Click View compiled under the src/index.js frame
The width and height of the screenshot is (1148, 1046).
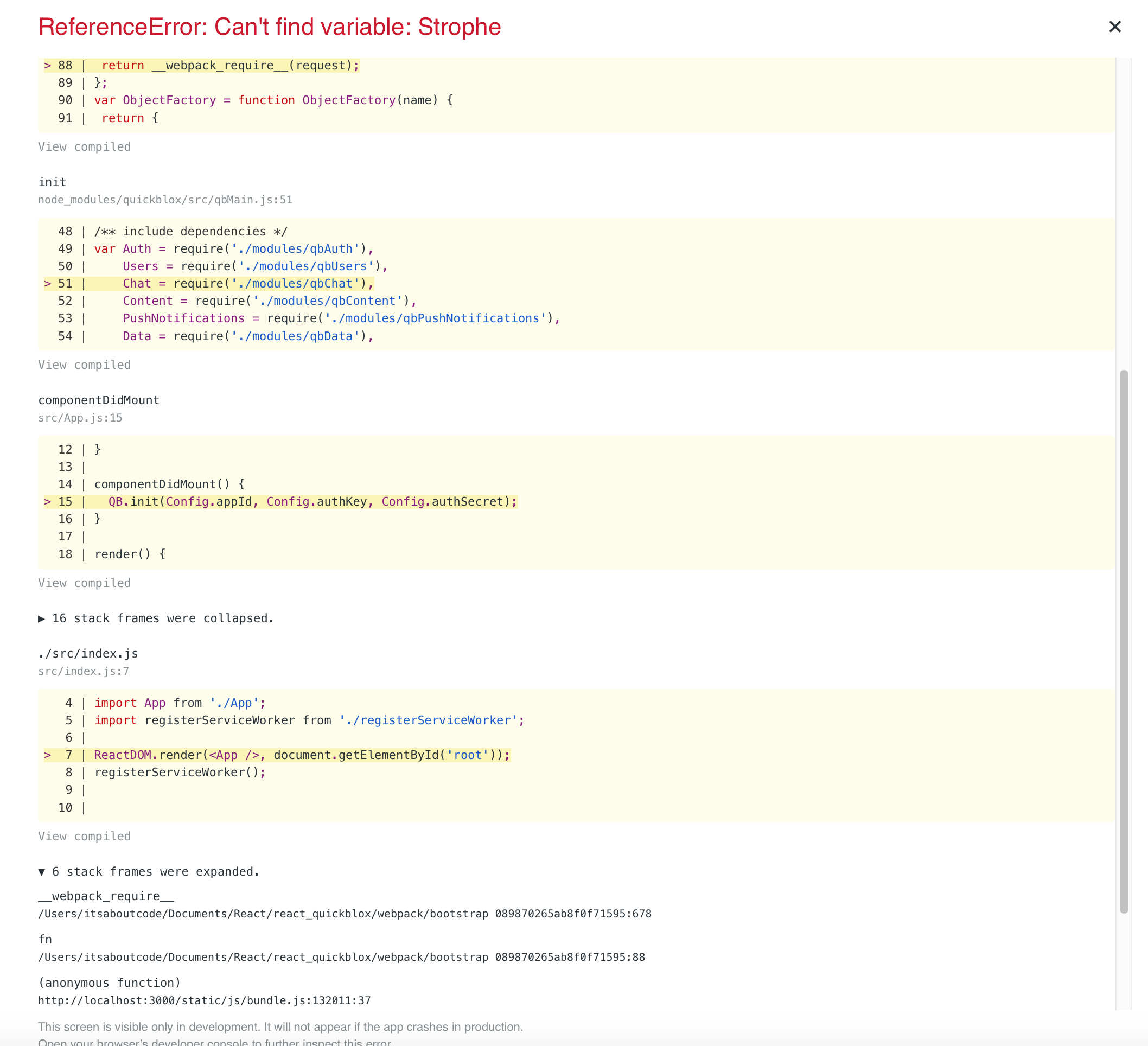pos(84,837)
